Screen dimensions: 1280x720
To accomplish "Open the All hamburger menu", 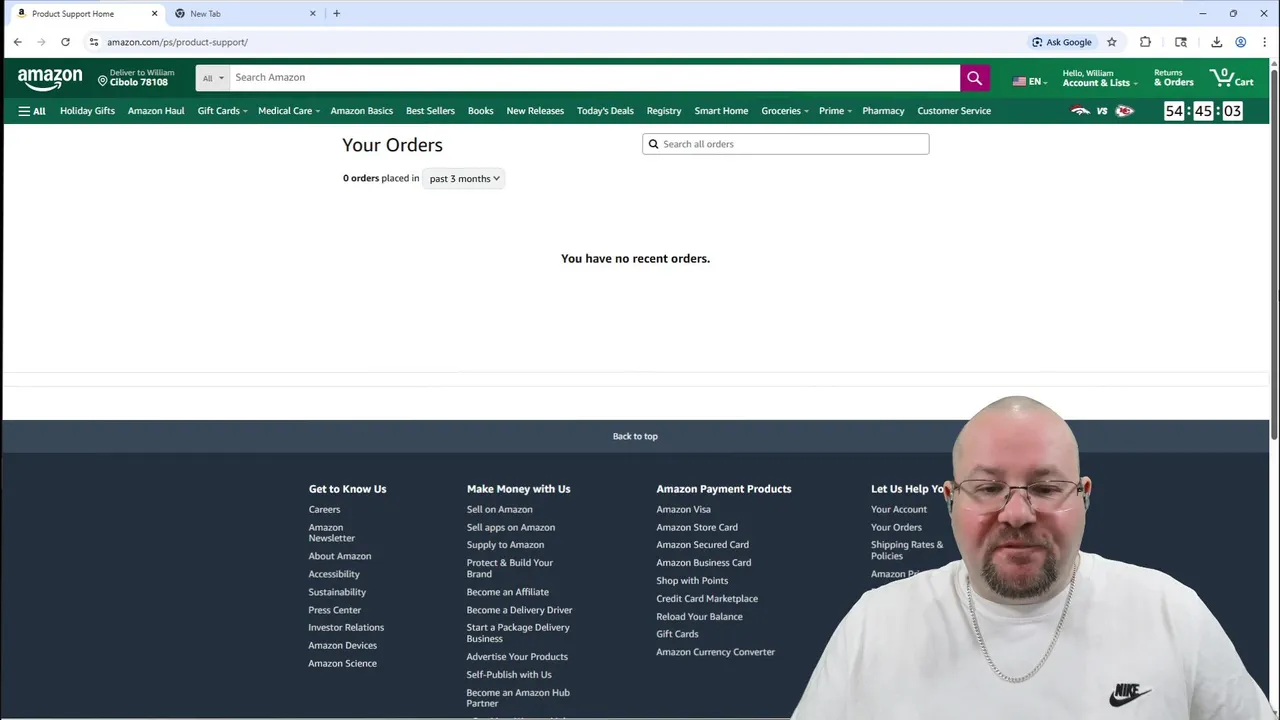I will (32, 111).
